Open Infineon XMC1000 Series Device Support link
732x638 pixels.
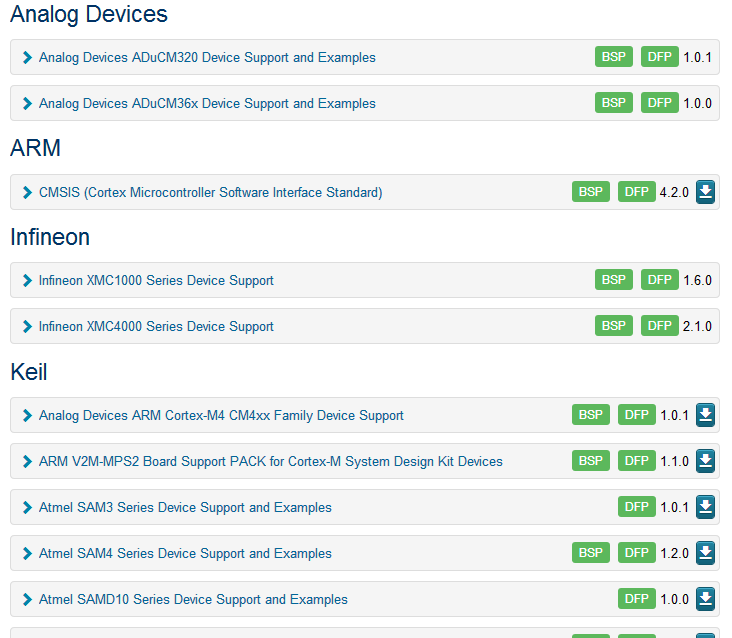coord(156,280)
